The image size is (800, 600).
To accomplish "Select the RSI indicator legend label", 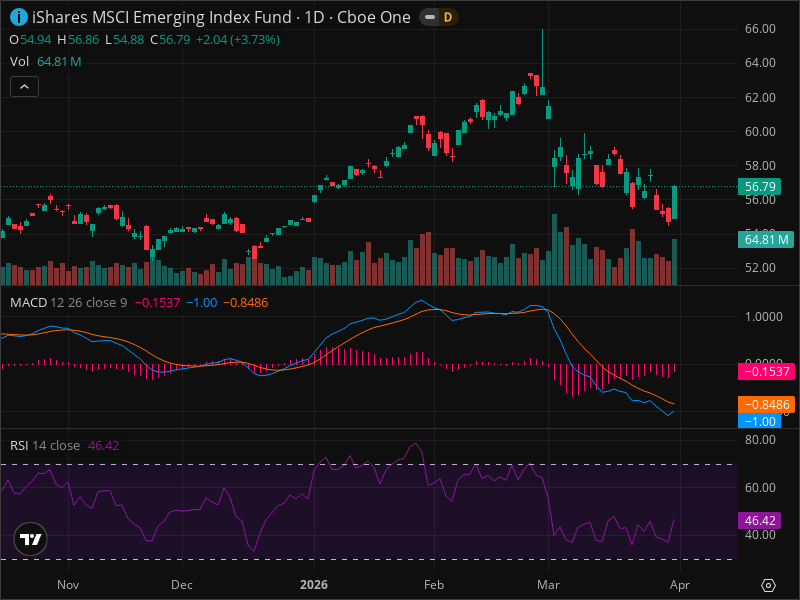I will click(19, 445).
